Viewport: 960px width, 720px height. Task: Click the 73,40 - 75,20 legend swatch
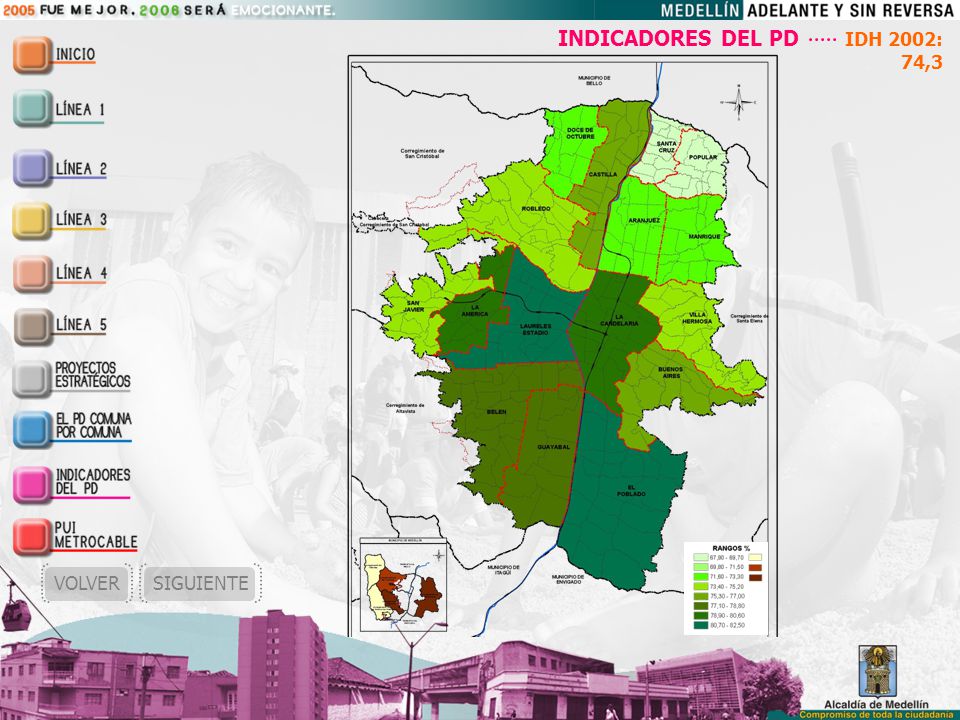coord(701,587)
